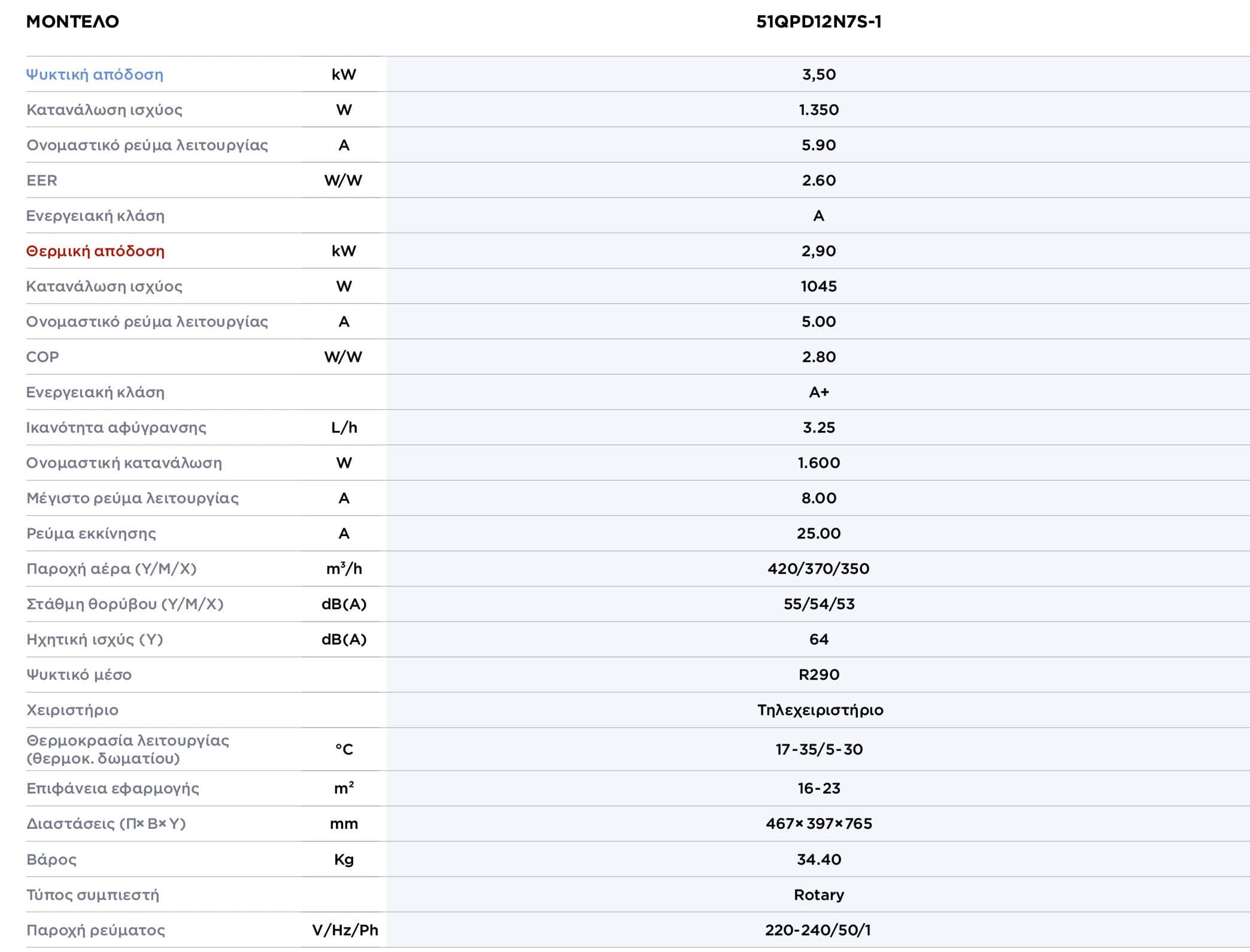The image size is (1250, 952).
Task: Click the 467×397×765 dimensions value
Action: point(818,824)
